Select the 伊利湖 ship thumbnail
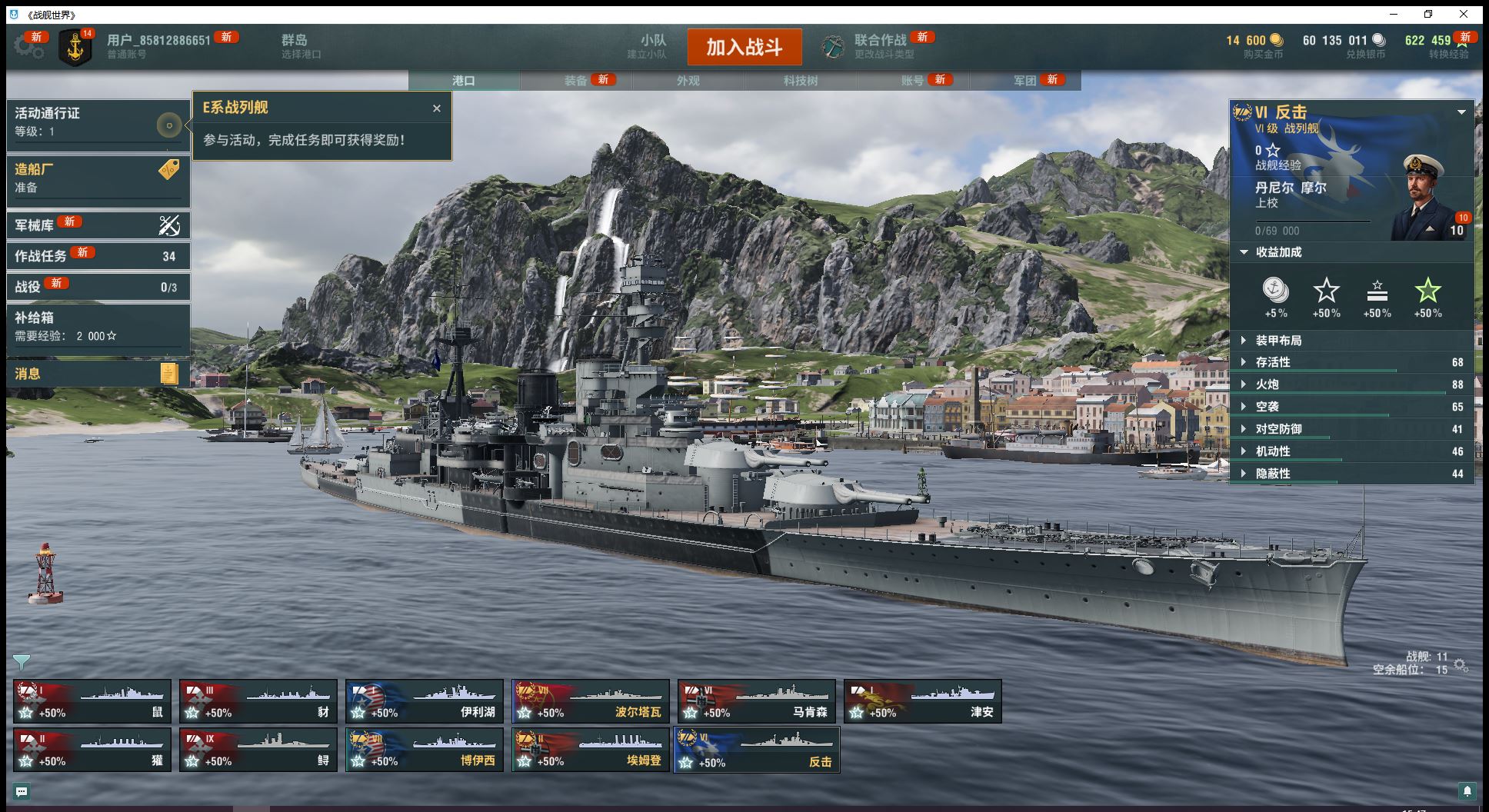This screenshot has width=1489, height=812. pos(425,701)
